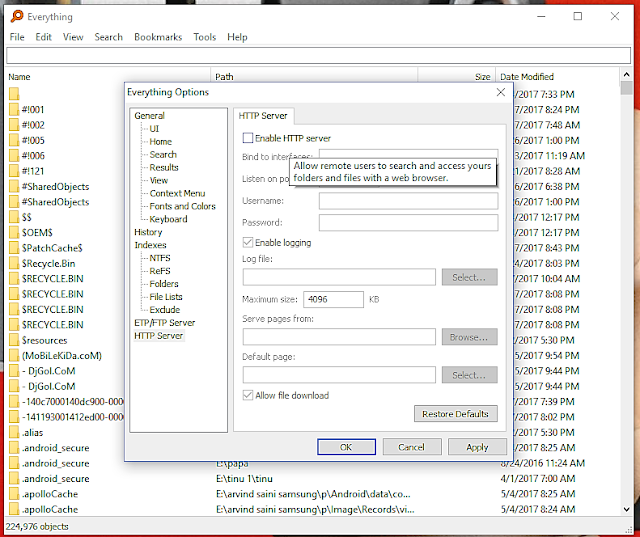Select Fonts and Colors option
The image size is (640, 537).
pyautogui.click(x=182, y=206)
